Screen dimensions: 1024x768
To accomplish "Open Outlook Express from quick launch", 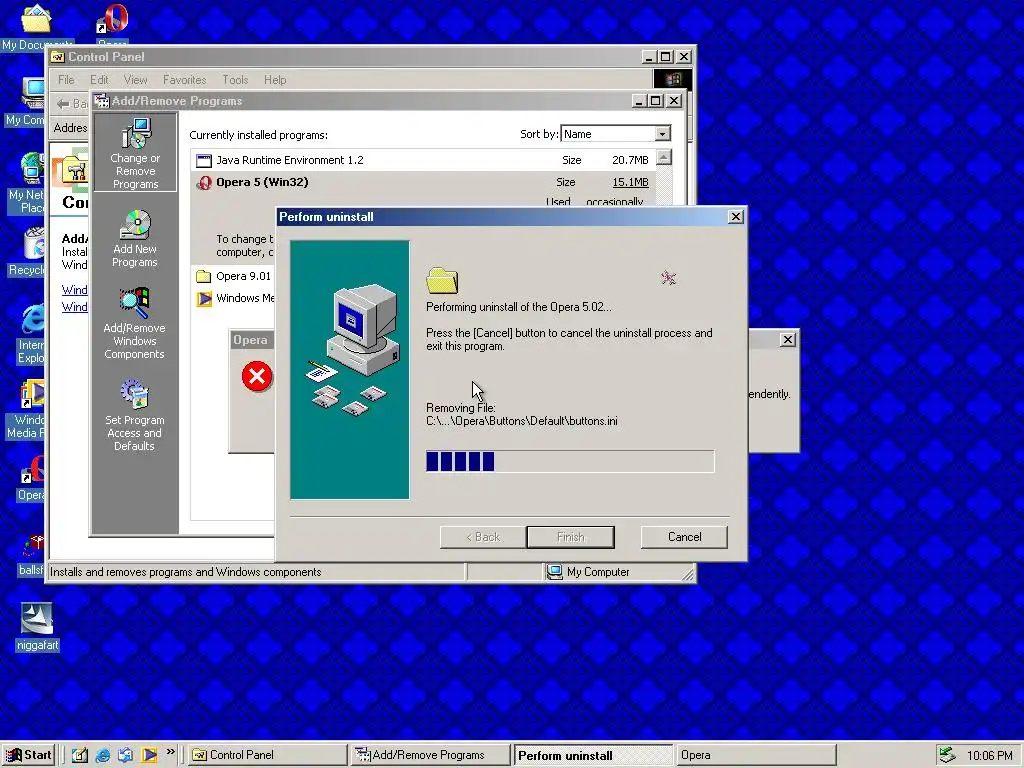I will (x=125, y=755).
